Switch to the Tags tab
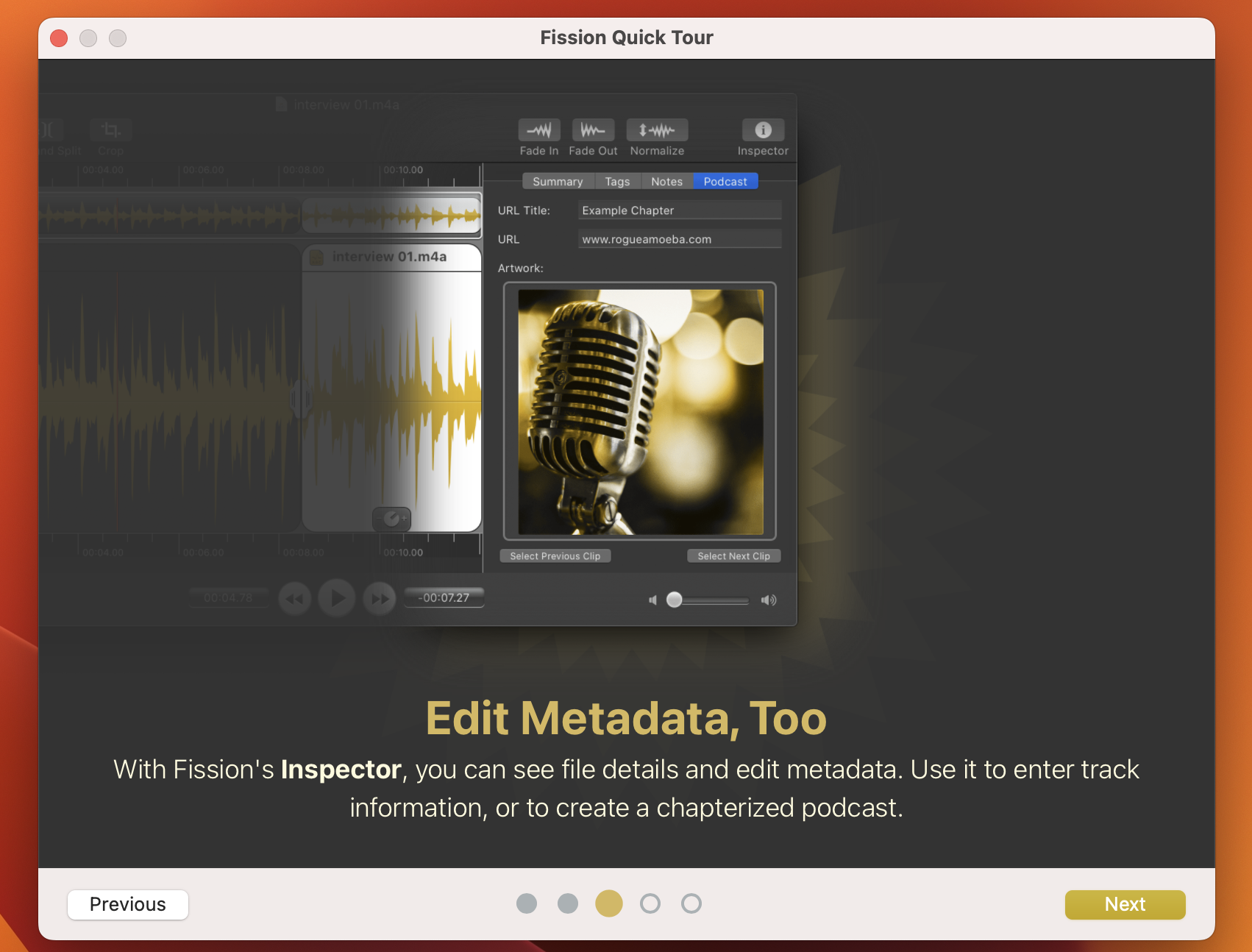Viewport: 1252px width, 952px height. 617,182
